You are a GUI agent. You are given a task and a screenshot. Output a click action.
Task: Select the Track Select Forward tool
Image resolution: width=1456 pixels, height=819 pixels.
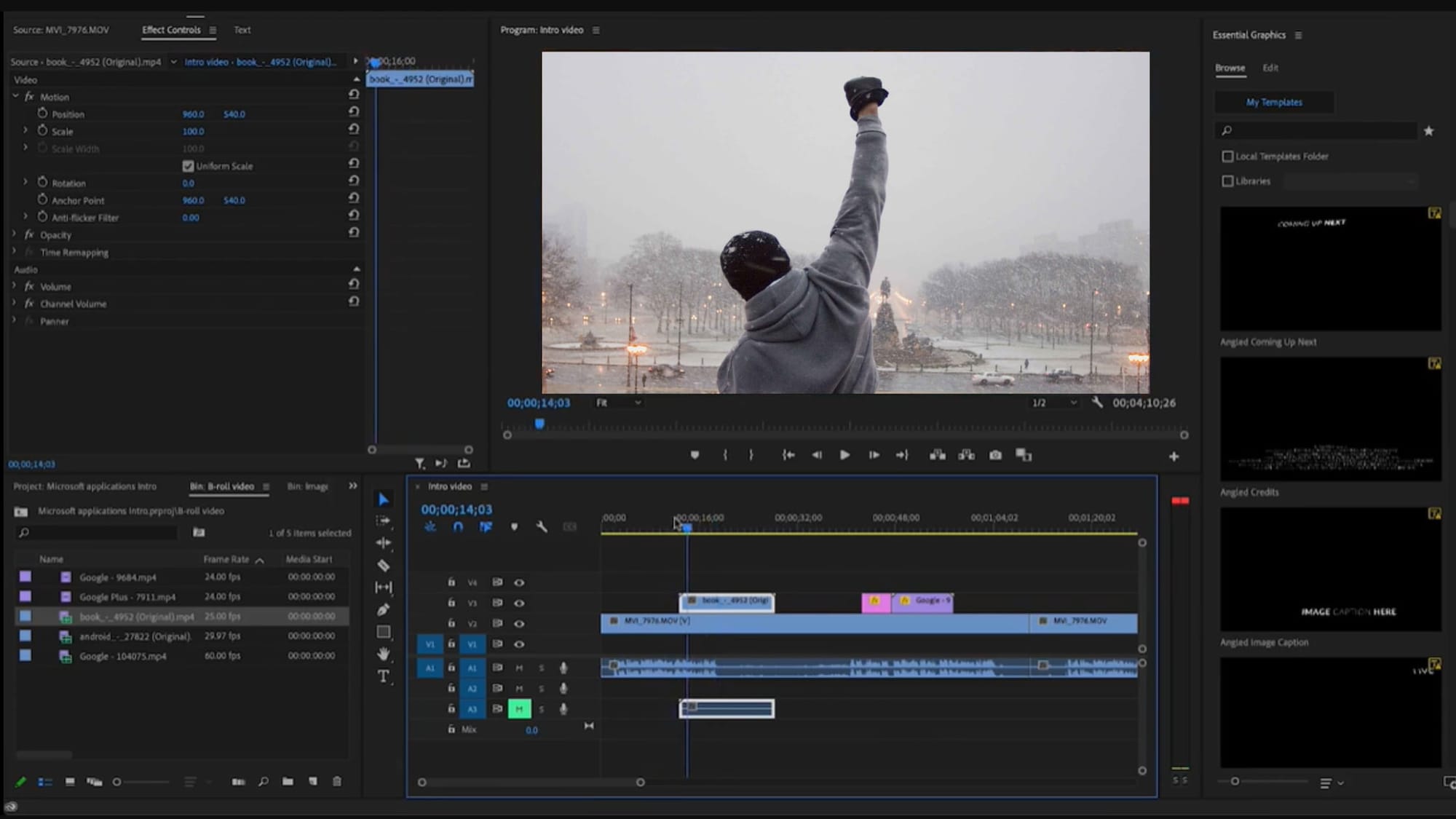[x=383, y=521]
